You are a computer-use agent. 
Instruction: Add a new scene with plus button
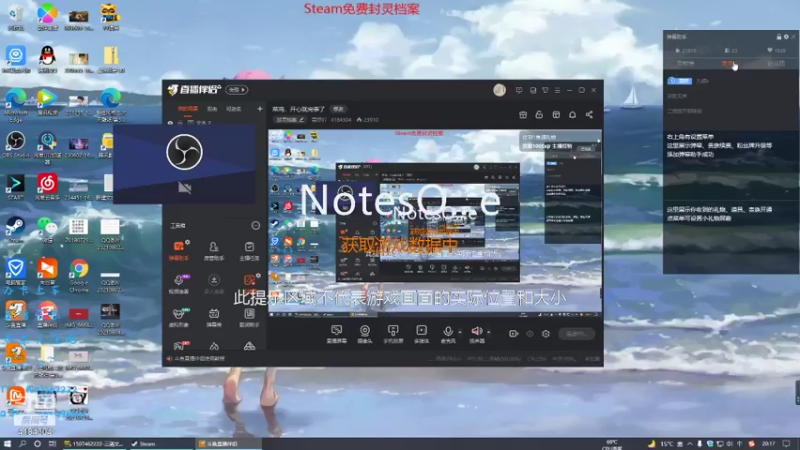coord(260,109)
